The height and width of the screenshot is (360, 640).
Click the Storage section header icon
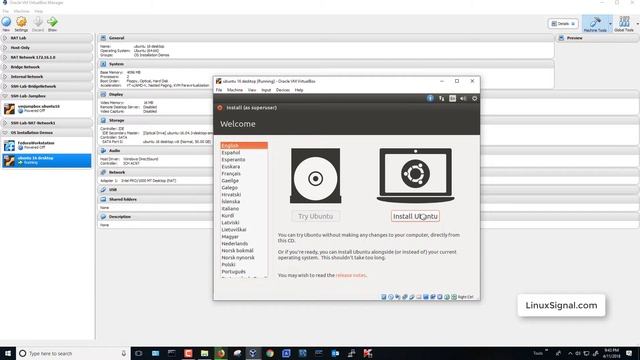(x=103, y=120)
